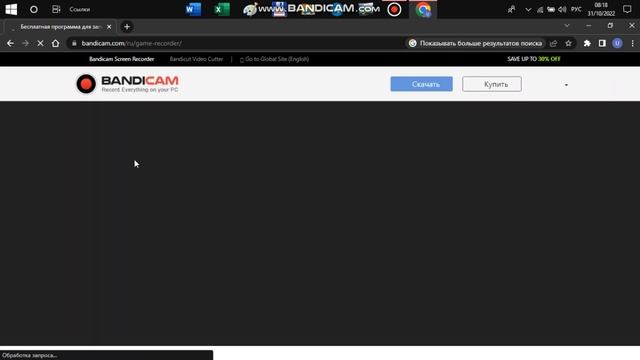Open the volume control in tray

pos(562,9)
